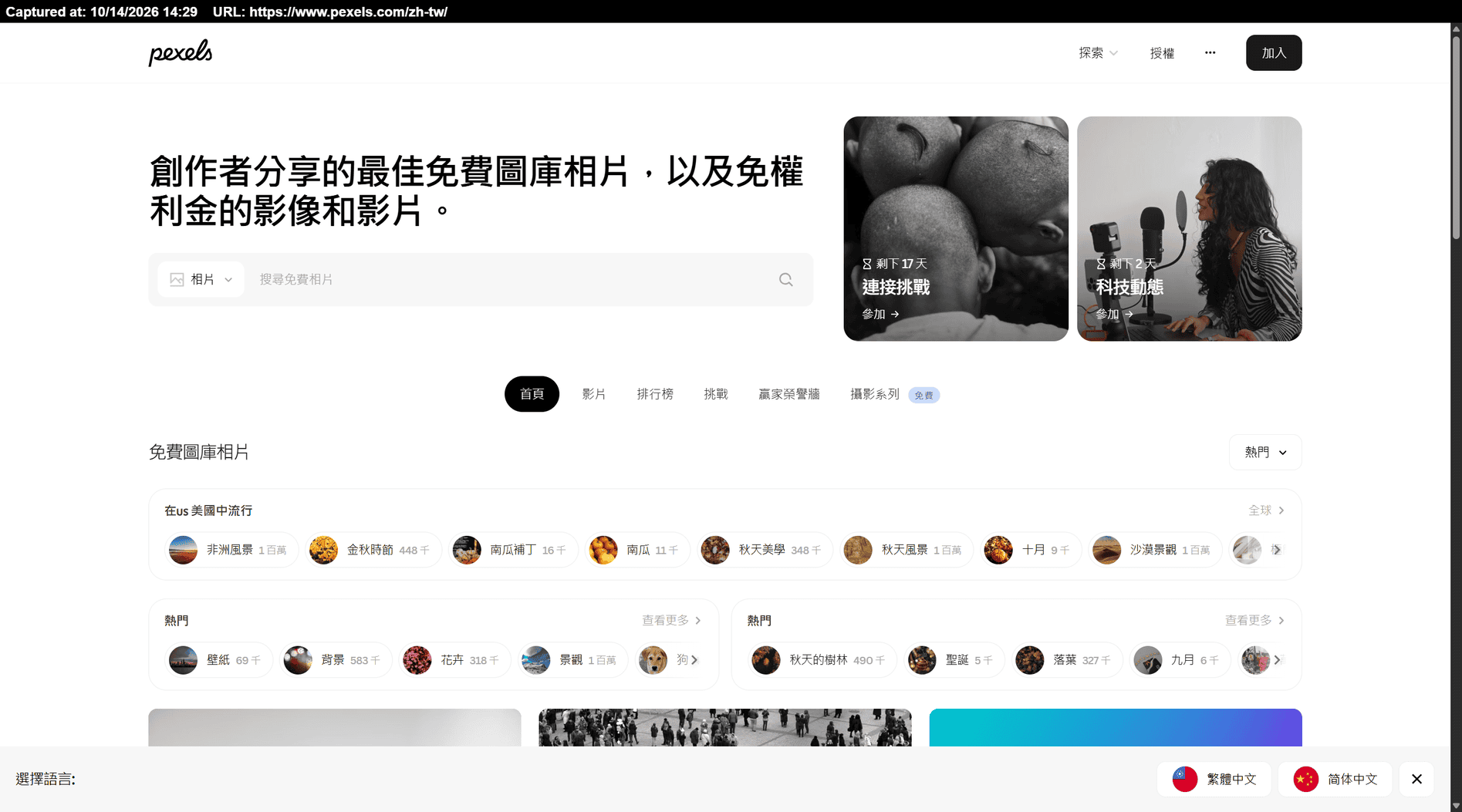The width and height of the screenshot is (1462, 812).
Task: Open the three-dots more menu
Action: coord(1210,52)
